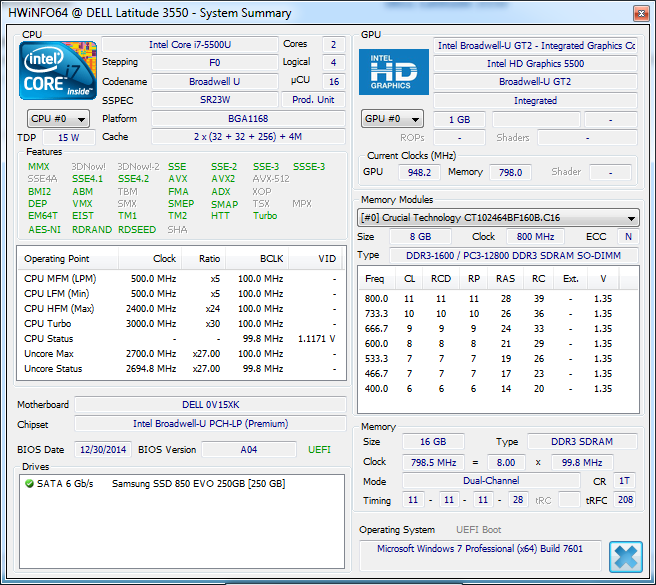Select the CPU LFM (Min) row
Screen dimensions: 656x585
(x=181, y=294)
